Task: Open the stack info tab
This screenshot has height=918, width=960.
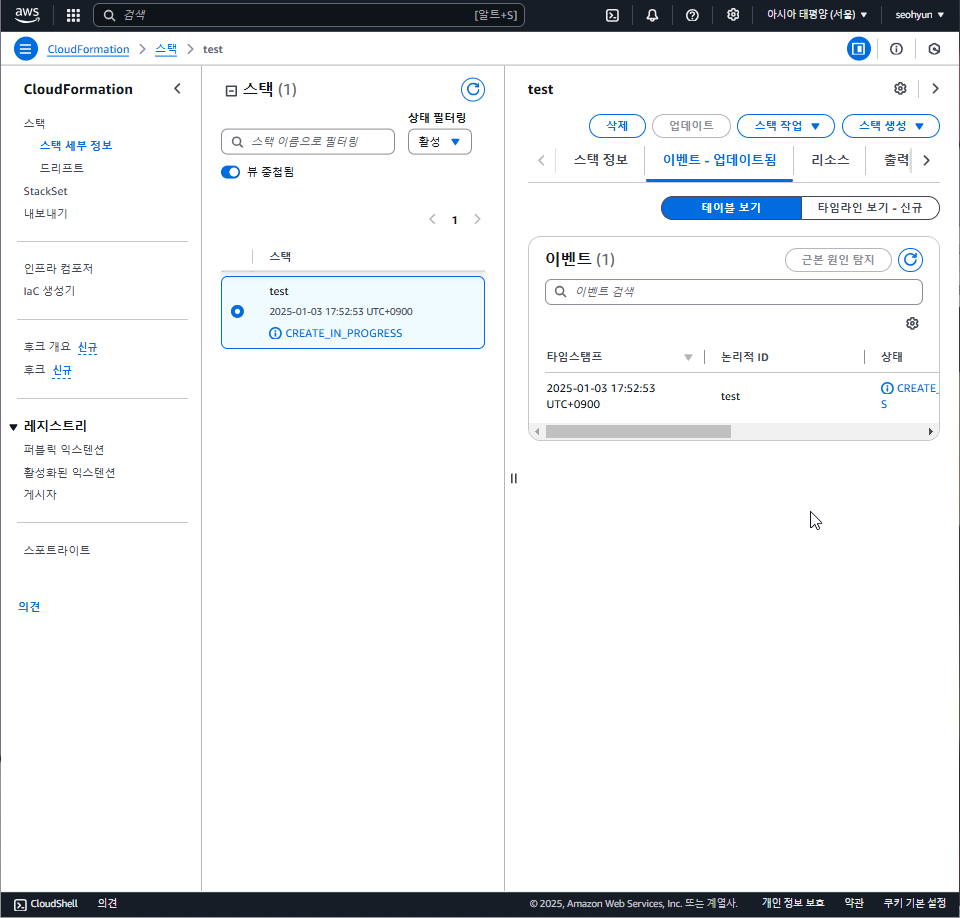Action: (601, 160)
